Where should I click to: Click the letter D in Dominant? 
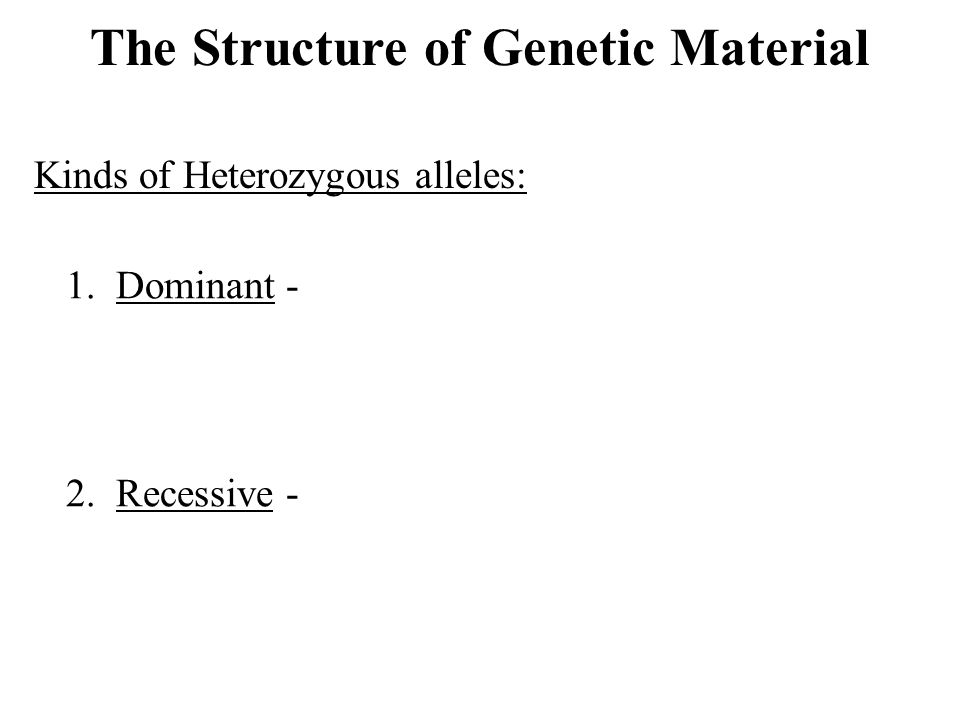tap(129, 286)
